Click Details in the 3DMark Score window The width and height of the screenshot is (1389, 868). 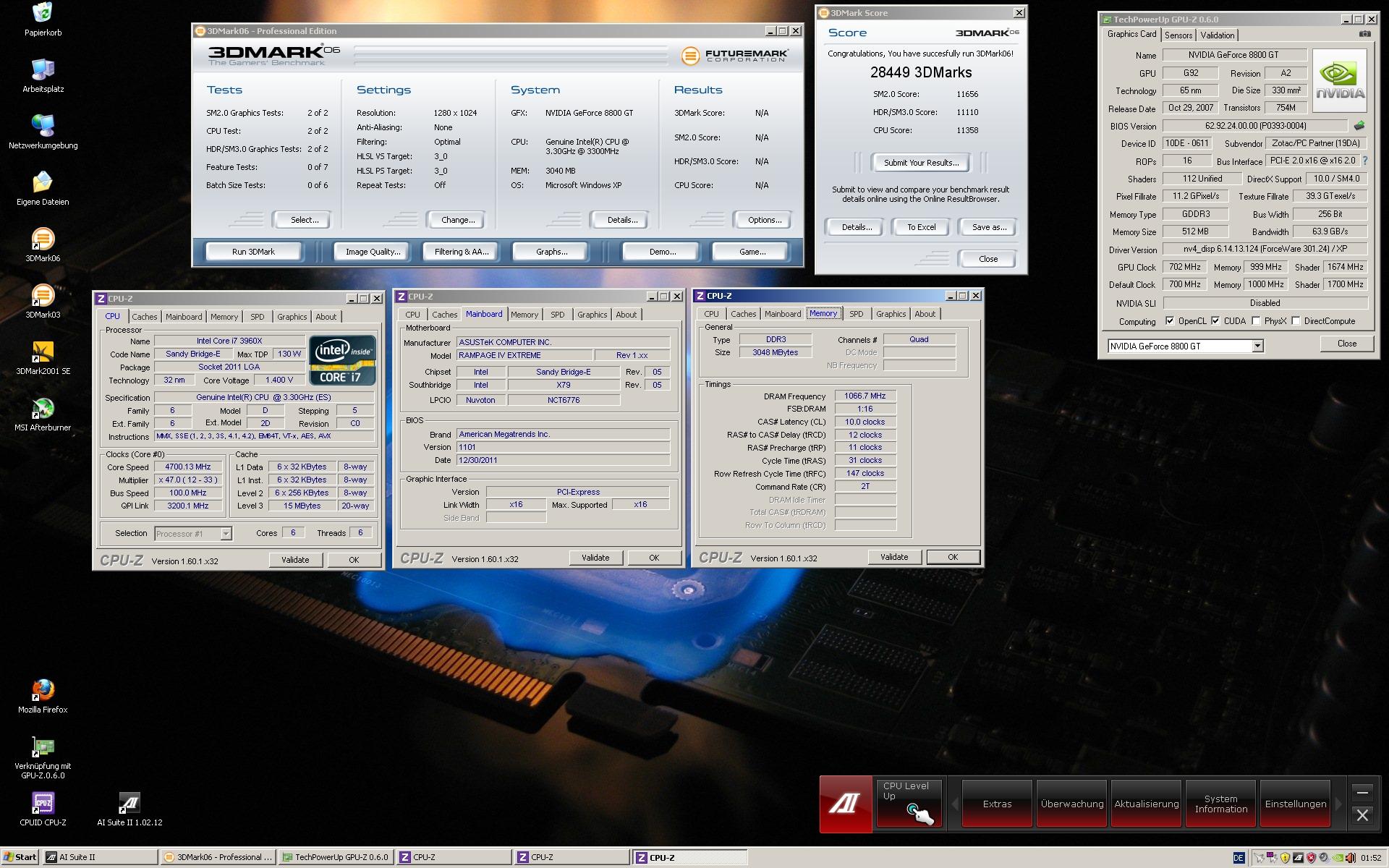857,227
